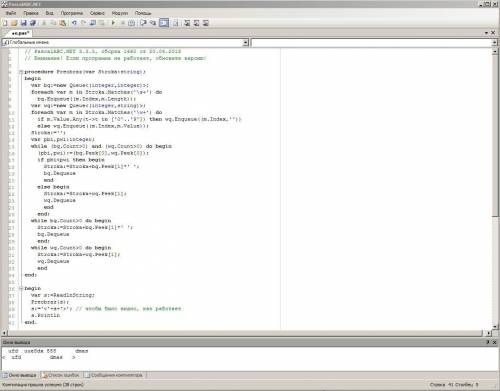Click the New file toolbar icon
This screenshot has height=391, width=500.
pyautogui.click(x=5, y=23)
